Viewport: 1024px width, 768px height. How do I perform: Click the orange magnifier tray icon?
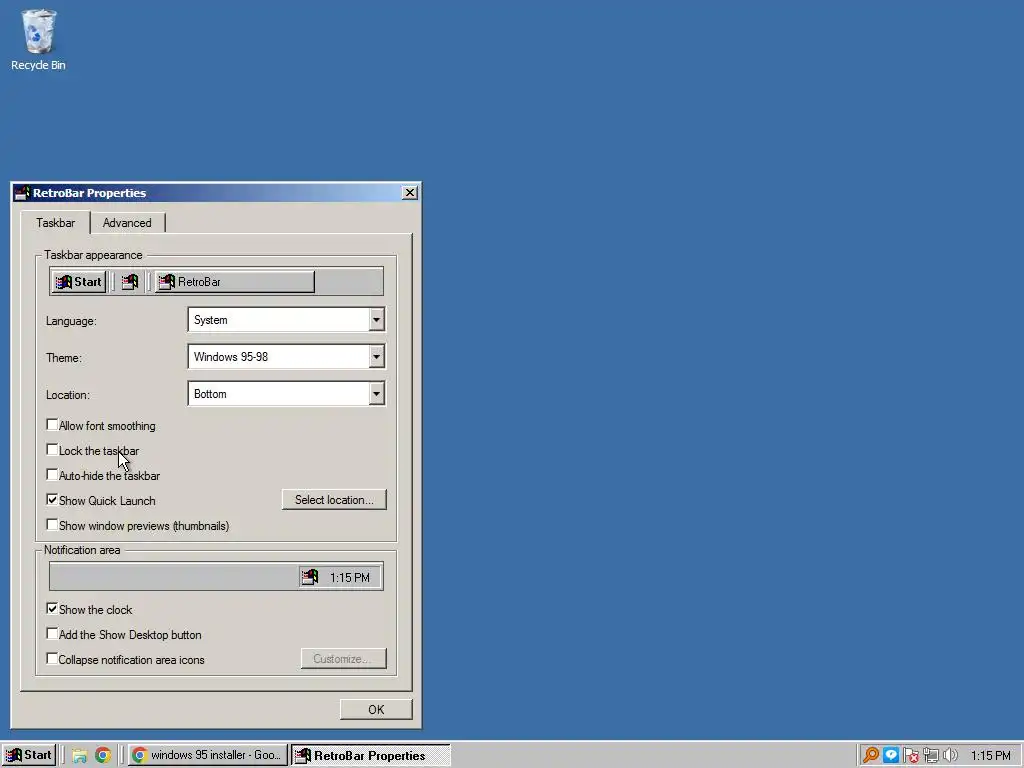click(871, 756)
